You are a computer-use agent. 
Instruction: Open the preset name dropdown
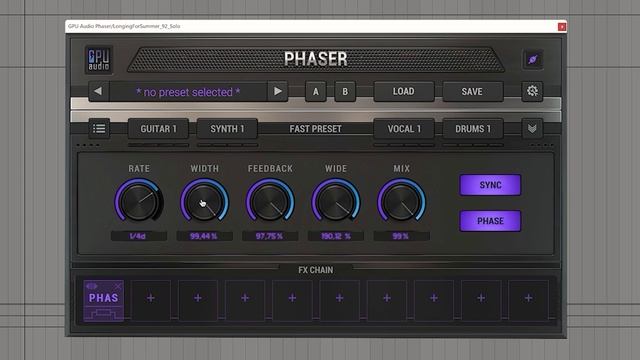pos(188,92)
